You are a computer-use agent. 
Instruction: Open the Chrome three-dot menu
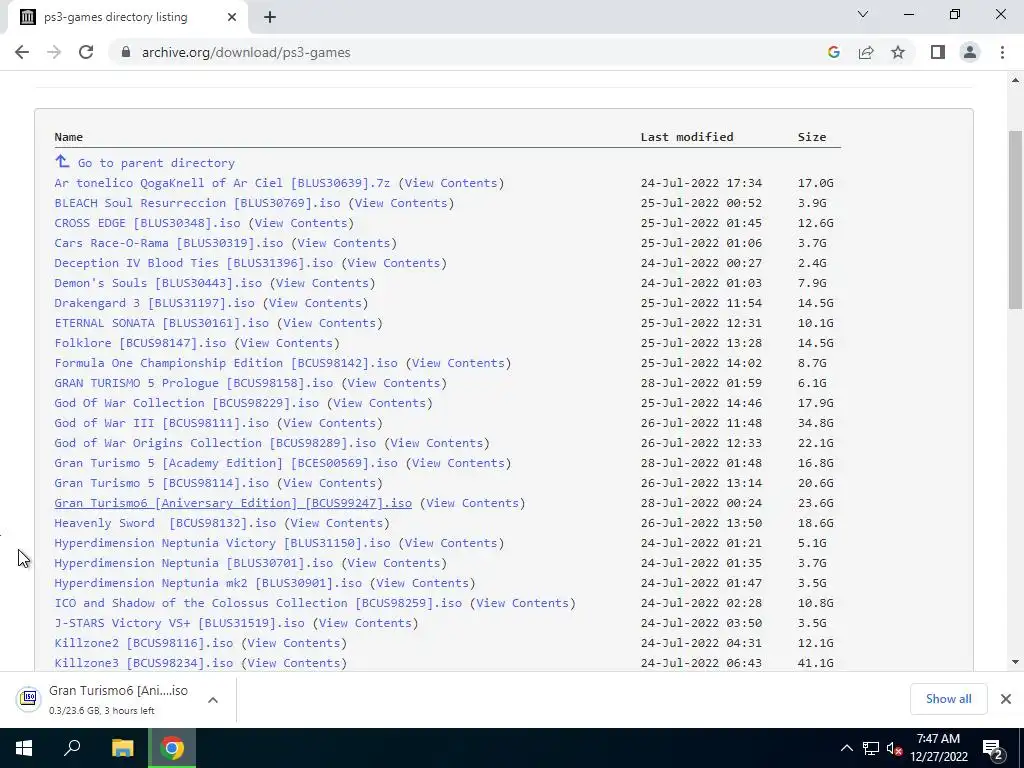click(1002, 52)
